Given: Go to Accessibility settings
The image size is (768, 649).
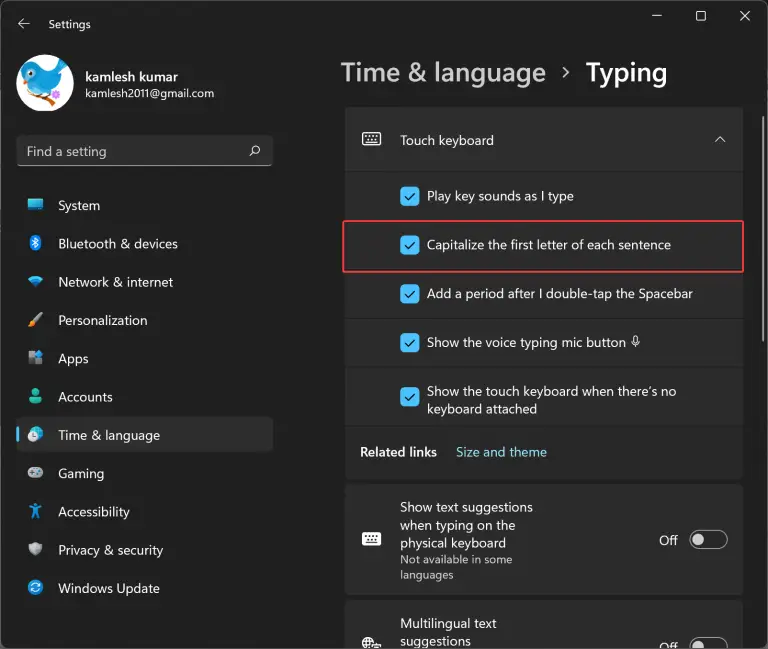Looking at the screenshot, I should pyautogui.click(x=144, y=511).
